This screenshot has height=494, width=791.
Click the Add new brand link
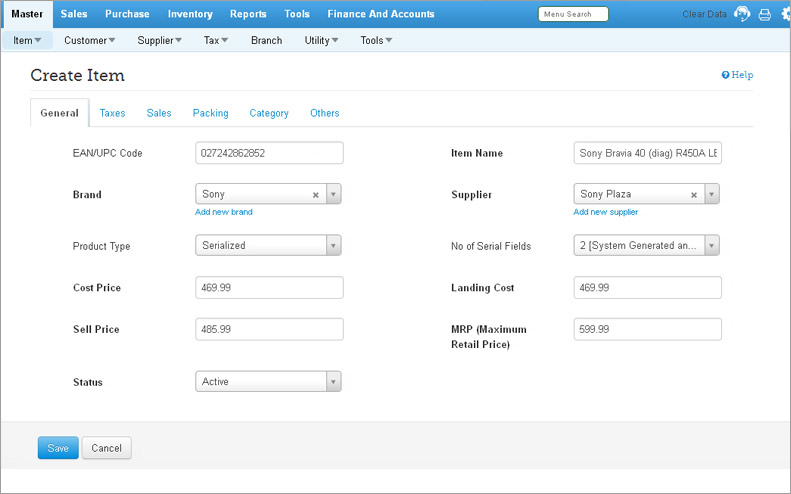tap(223, 212)
